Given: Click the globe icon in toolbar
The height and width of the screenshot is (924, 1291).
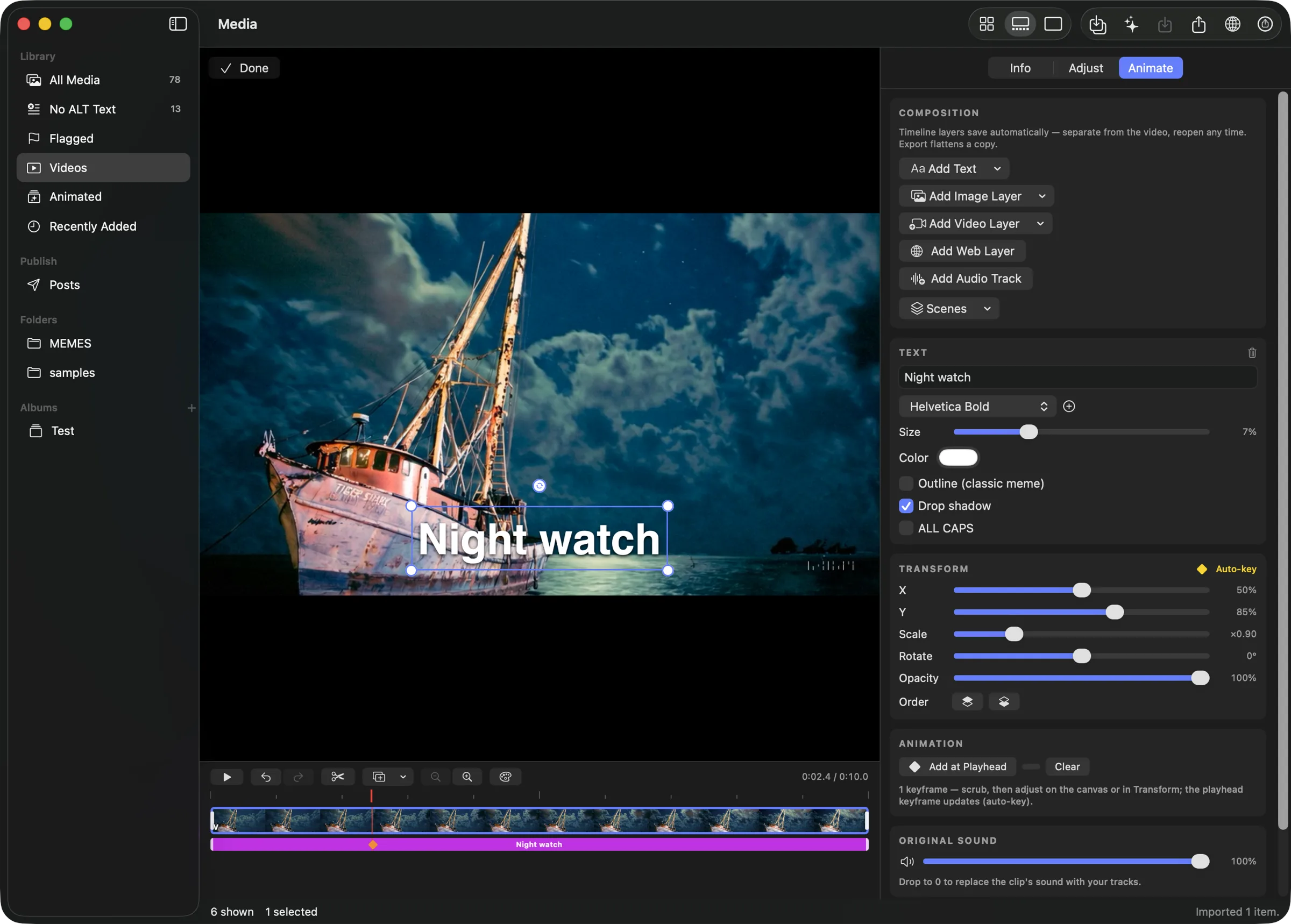Looking at the screenshot, I should [x=1232, y=24].
